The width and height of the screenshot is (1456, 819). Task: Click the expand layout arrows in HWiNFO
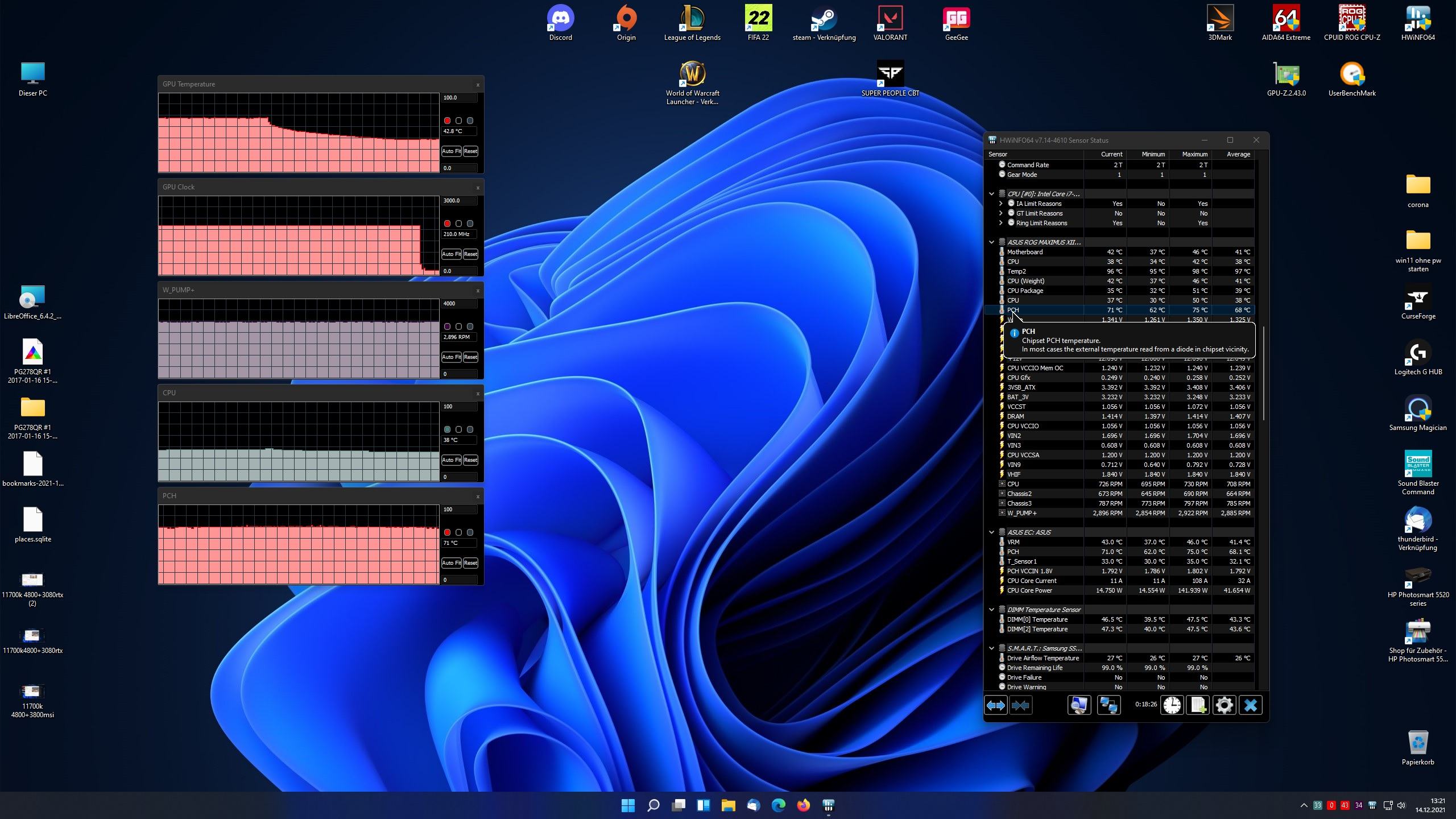tap(995, 705)
